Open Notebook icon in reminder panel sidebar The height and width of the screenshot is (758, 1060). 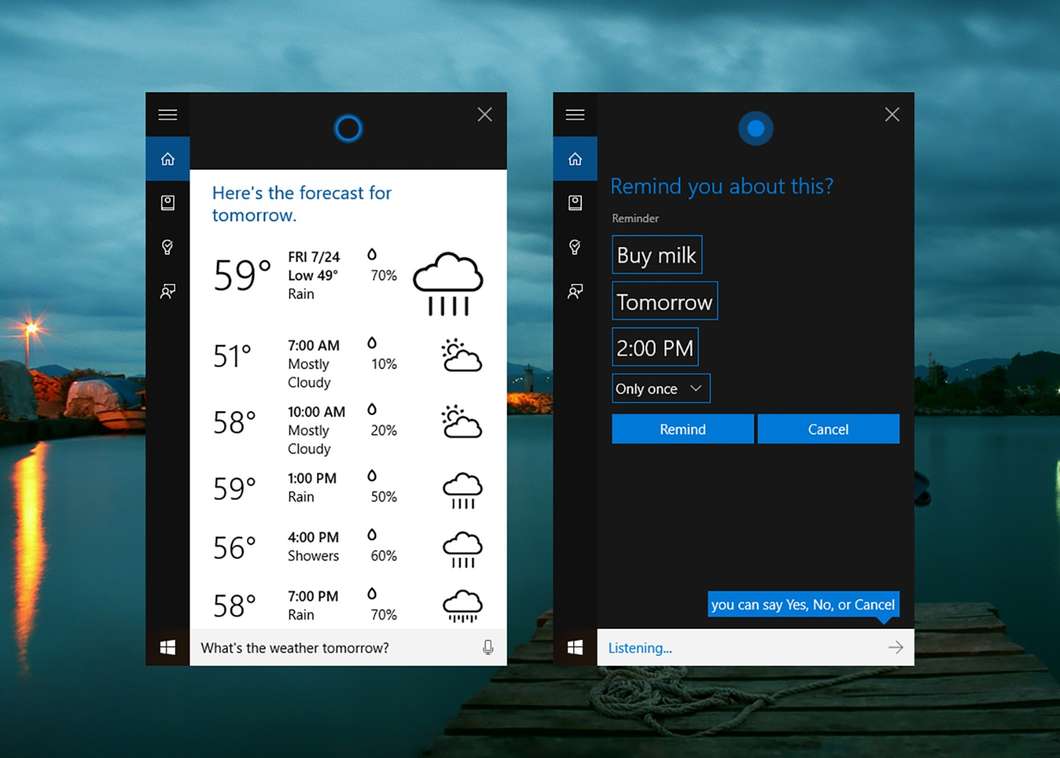(575, 203)
